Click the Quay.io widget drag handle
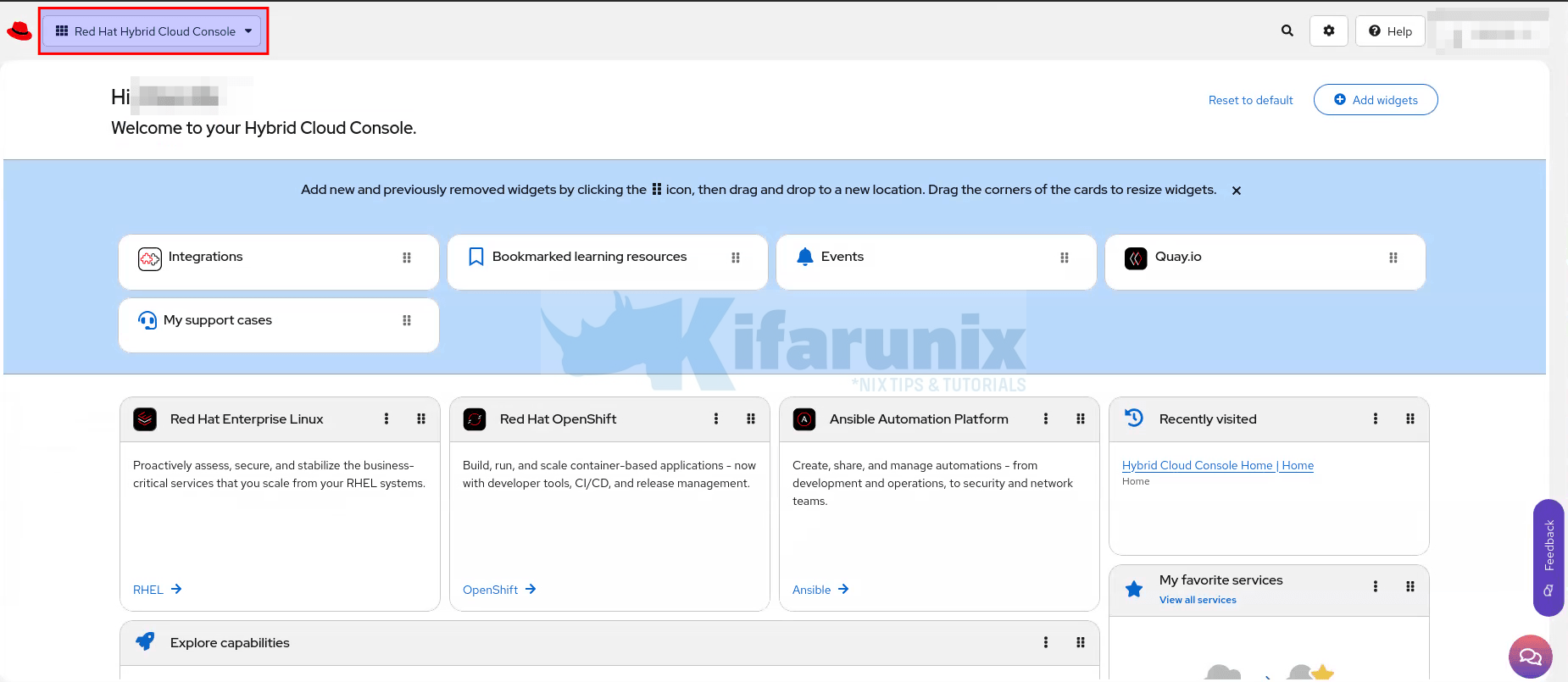Image resolution: width=1568 pixels, height=682 pixels. [x=1393, y=258]
